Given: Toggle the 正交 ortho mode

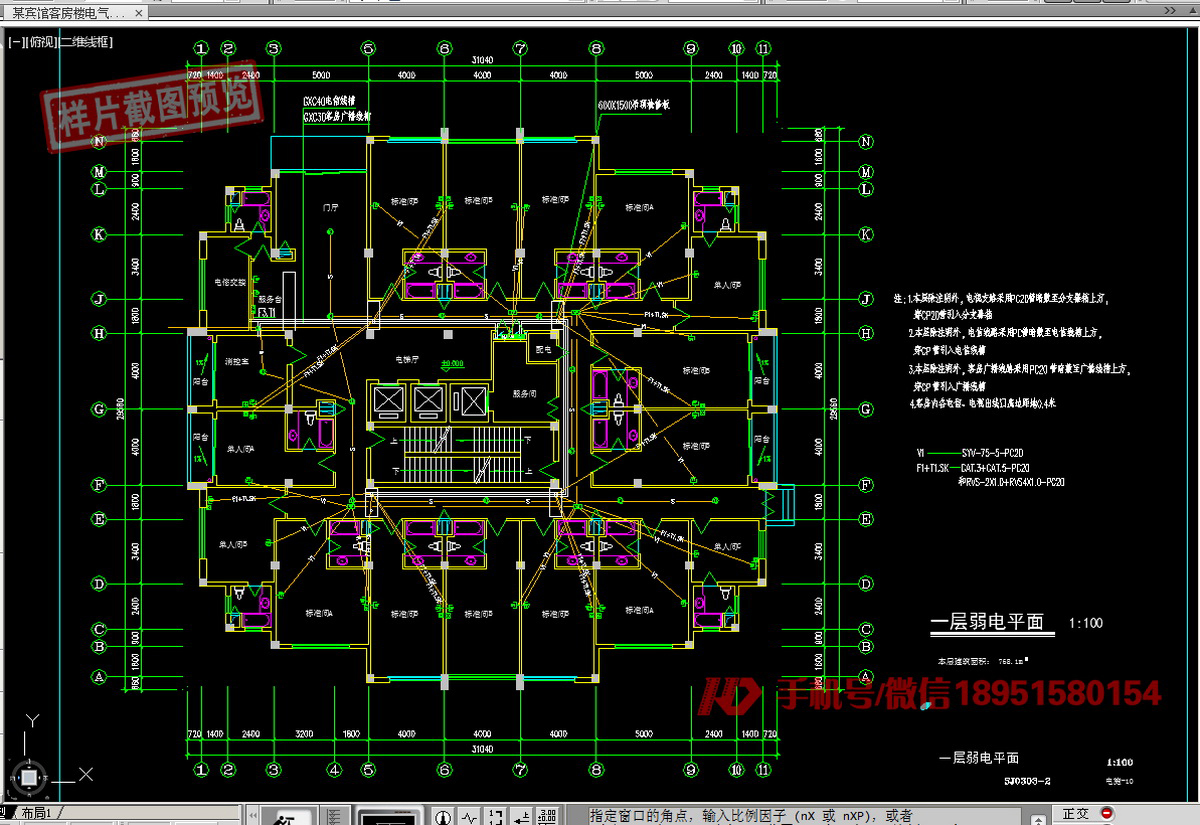Looking at the screenshot, I should (x=1076, y=815).
